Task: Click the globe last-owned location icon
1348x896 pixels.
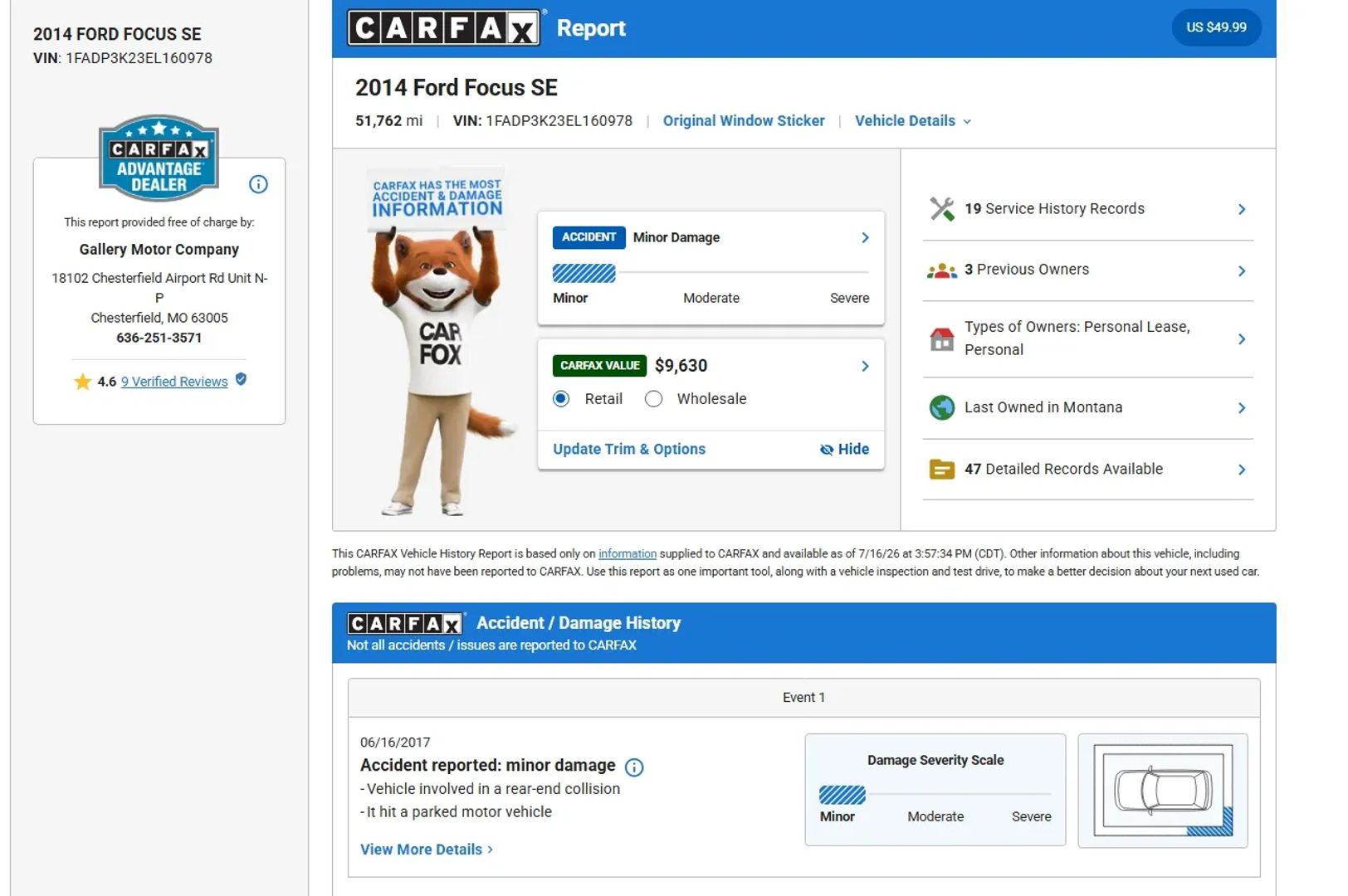Action: 942,407
